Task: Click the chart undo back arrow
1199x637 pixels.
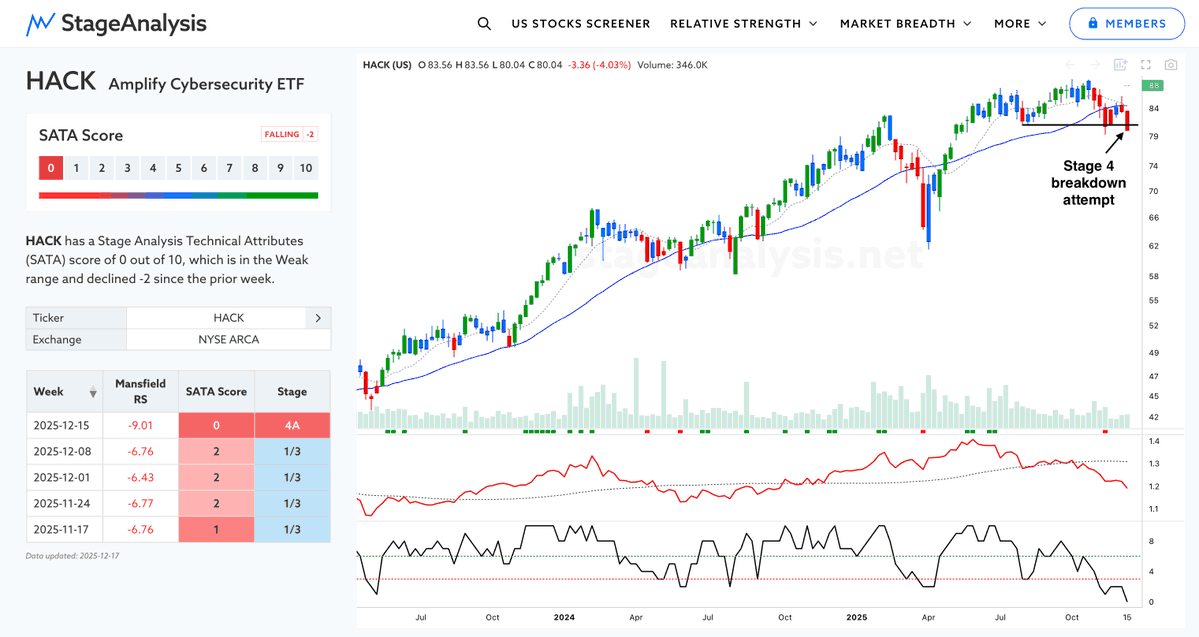Action: click(1071, 65)
